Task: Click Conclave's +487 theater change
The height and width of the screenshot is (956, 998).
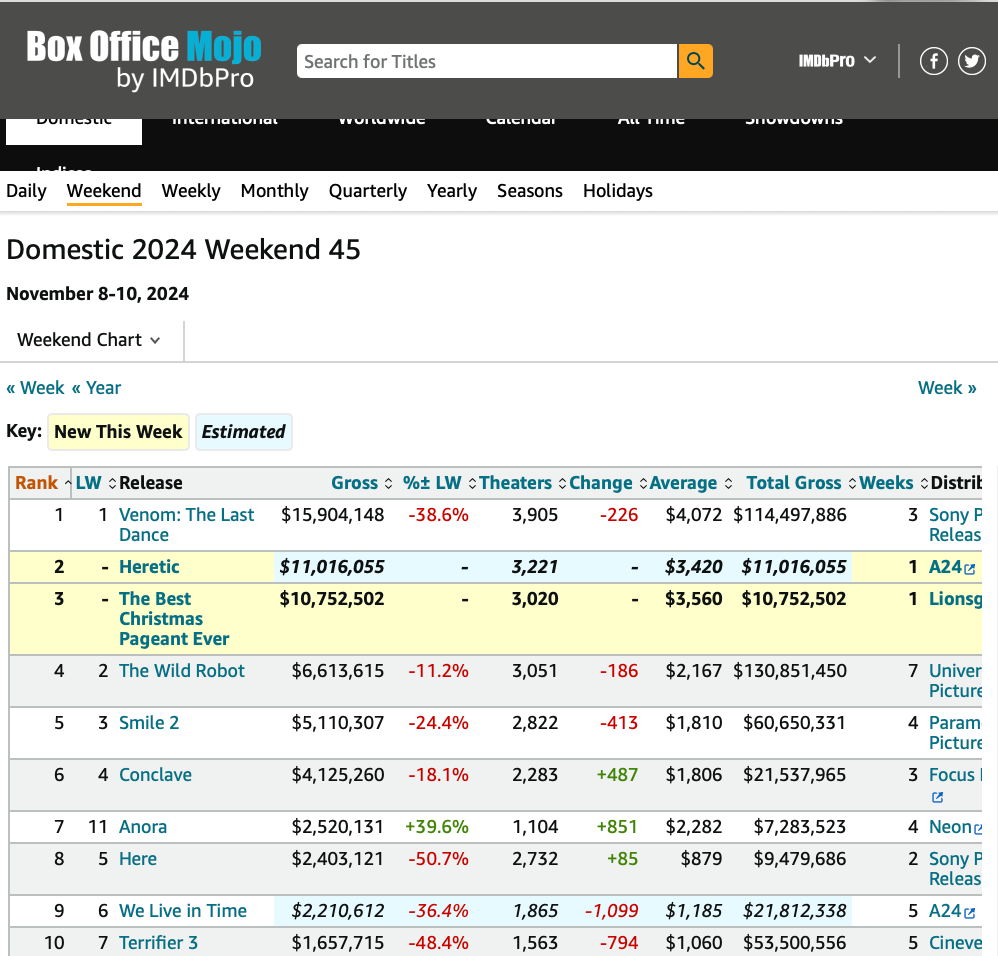Action: coord(617,775)
